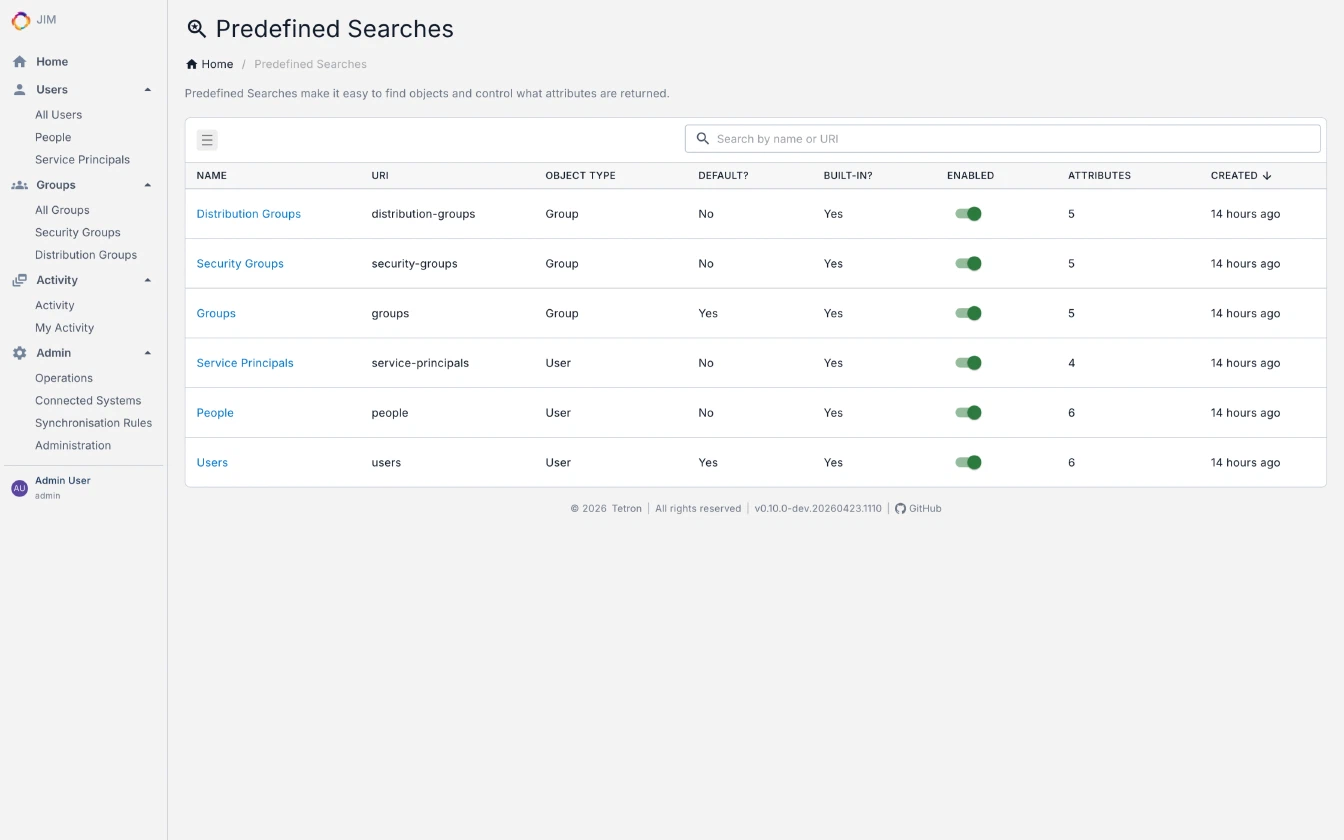Viewport: 1344px width, 840px height.
Task: Click the Users icon in the sidebar
Action: coord(18,89)
